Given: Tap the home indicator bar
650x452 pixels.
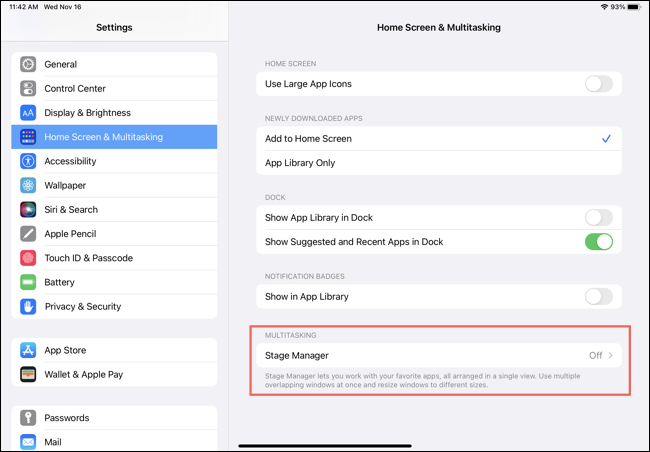Looking at the screenshot, I should 325,446.
